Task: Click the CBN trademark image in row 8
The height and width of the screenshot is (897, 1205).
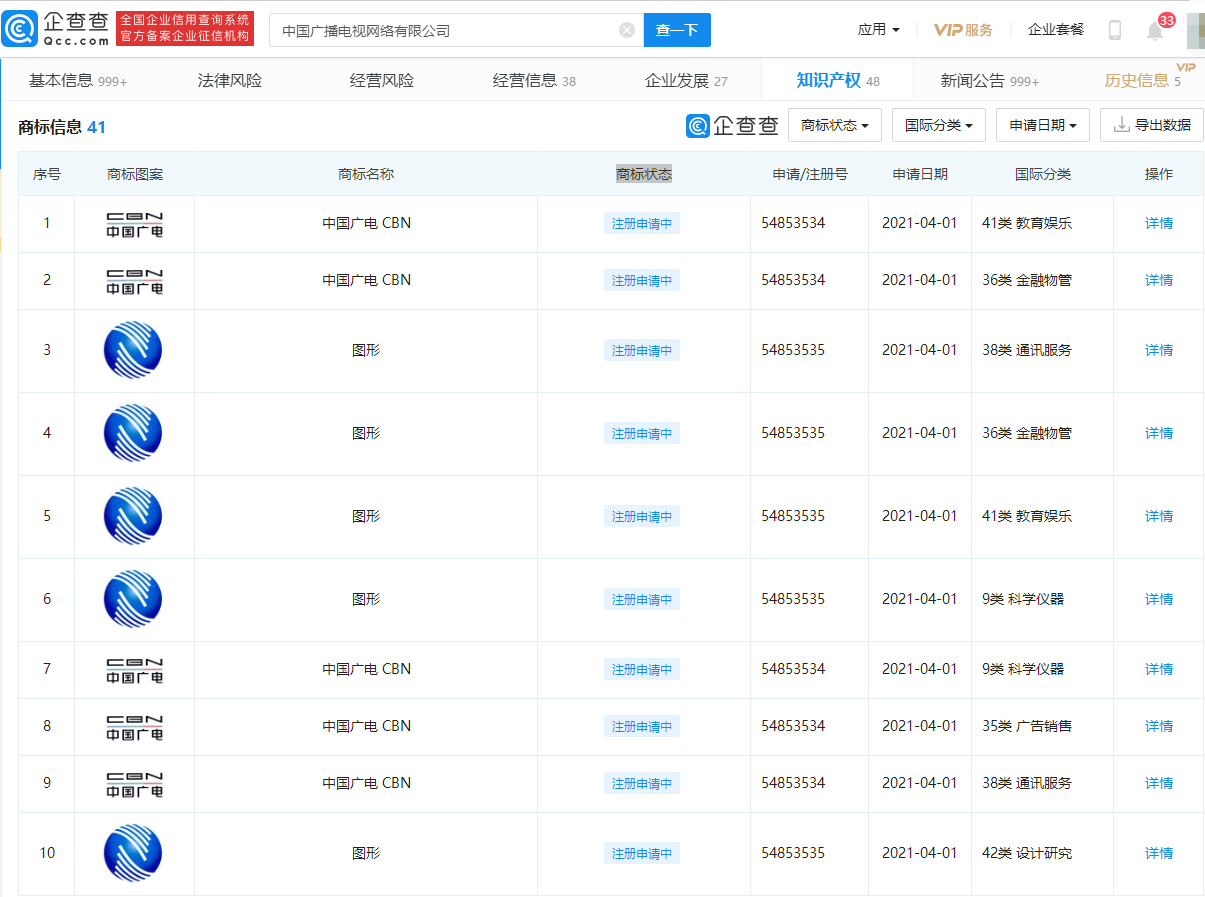Action: [134, 727]
